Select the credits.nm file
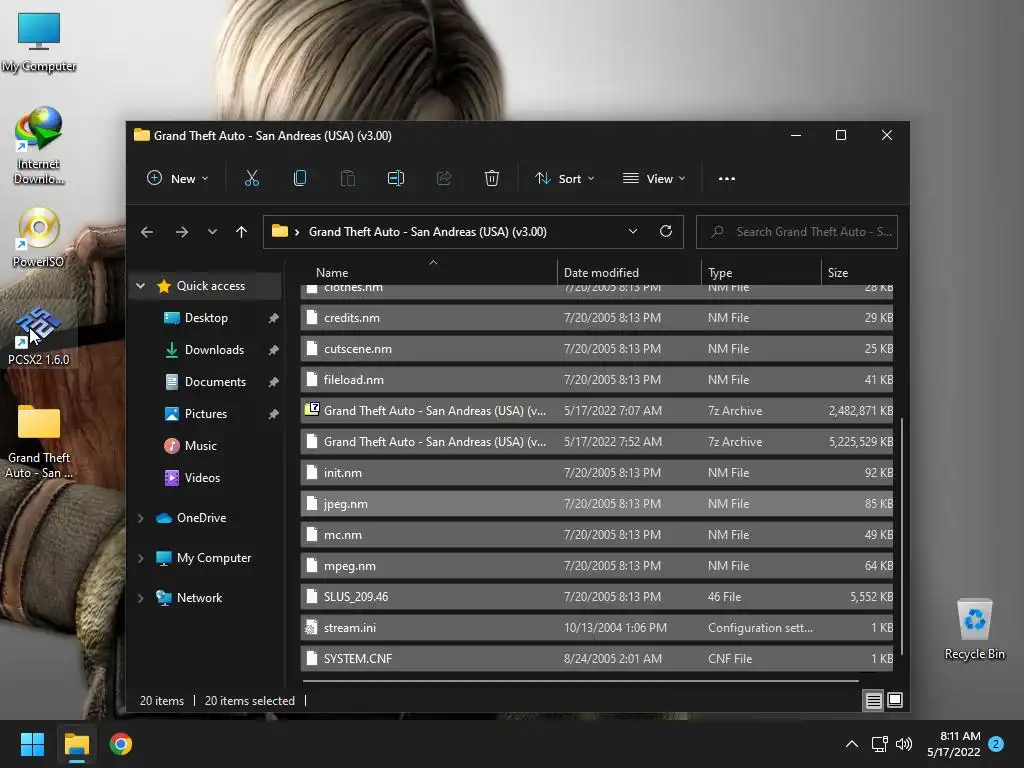This screenshot has height=768, width=1024. point(596,318)
